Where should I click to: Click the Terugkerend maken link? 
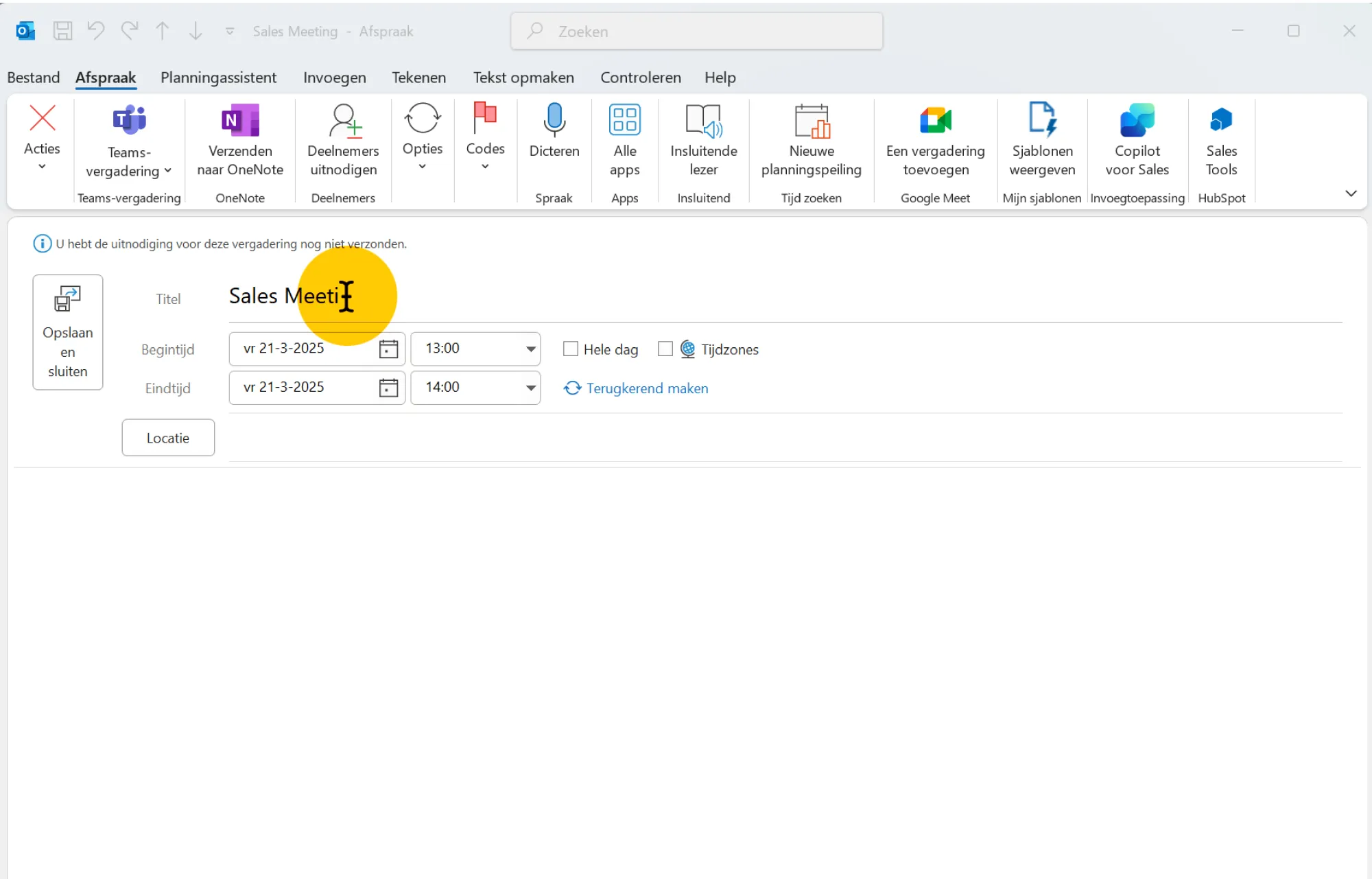pyautogui.click(x=646, y=388)
